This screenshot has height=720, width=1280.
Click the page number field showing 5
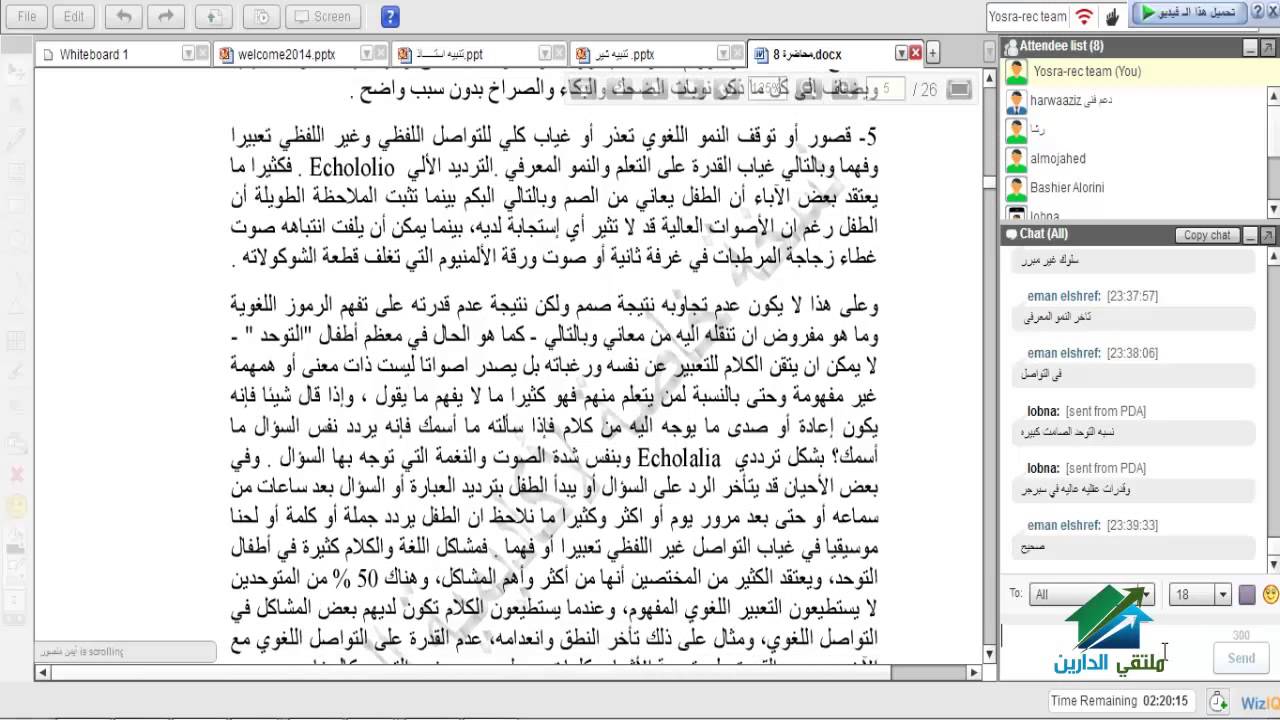click(x=885, y=90)
